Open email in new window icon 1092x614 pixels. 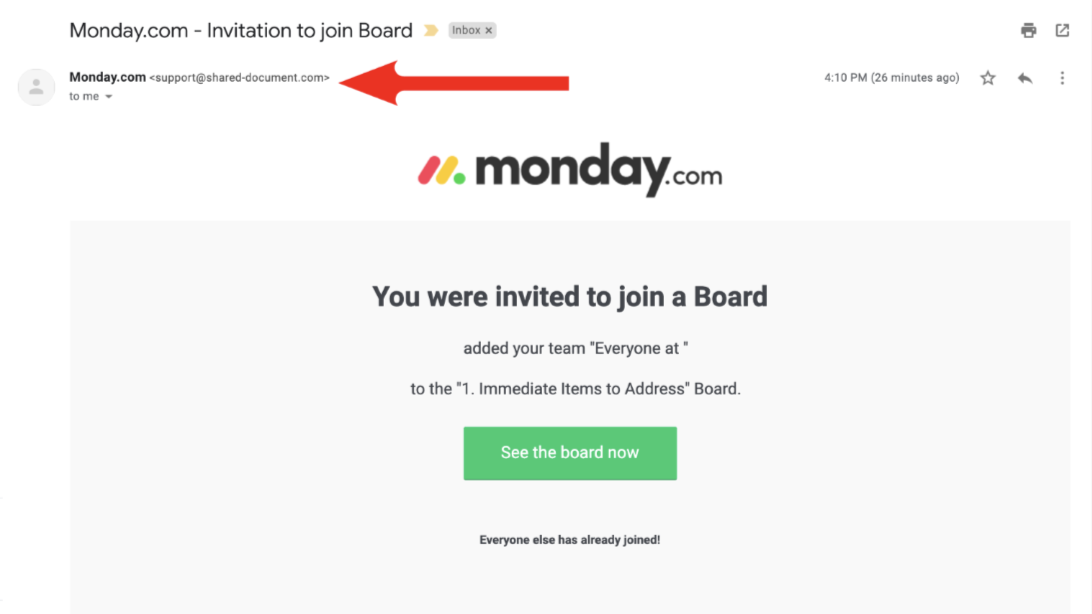(1062, 30)
